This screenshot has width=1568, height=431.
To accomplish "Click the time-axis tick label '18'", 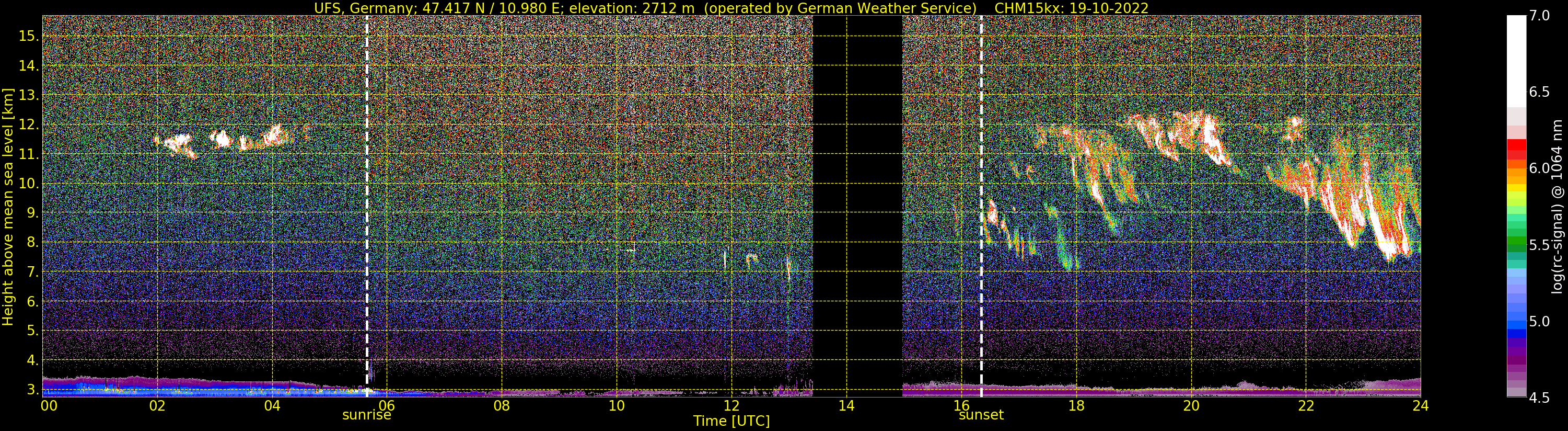I will [1076, 405].
